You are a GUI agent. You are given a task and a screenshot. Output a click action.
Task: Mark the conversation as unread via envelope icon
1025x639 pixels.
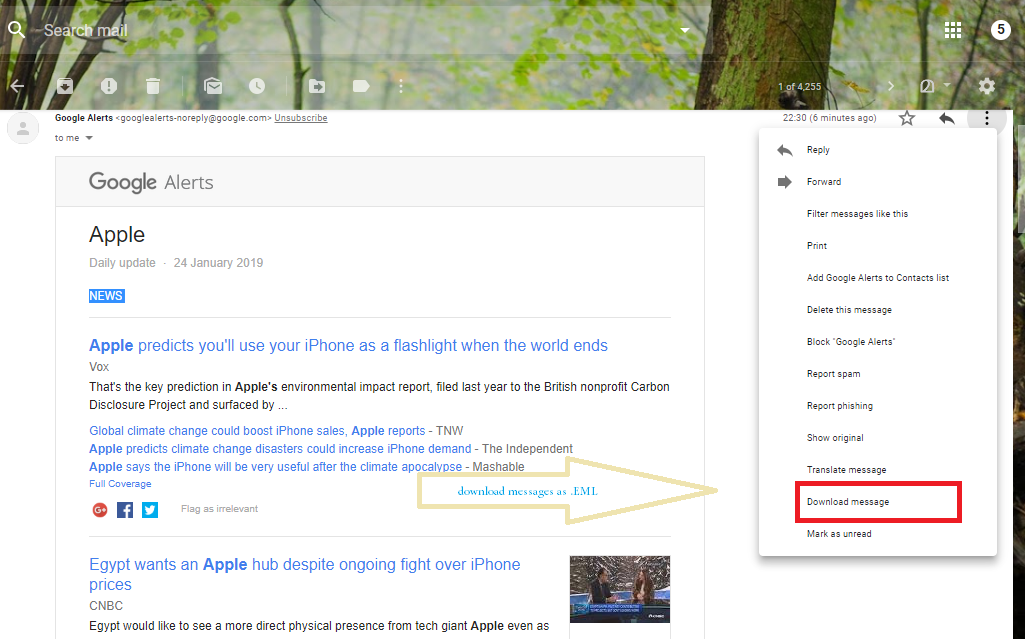coord(212,86)
